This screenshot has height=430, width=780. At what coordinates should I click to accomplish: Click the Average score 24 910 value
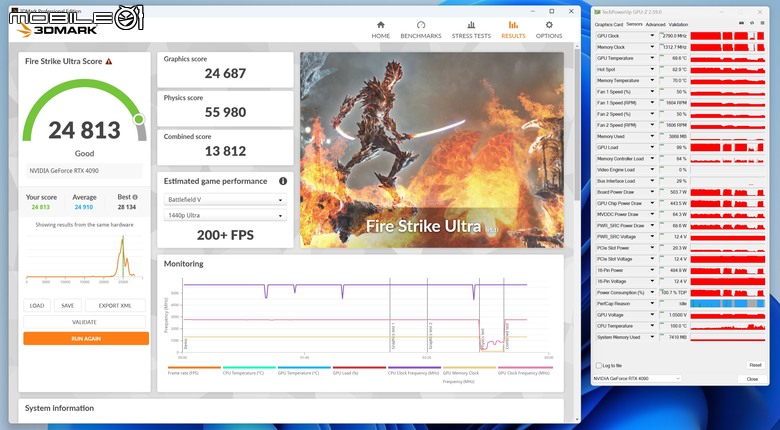(84, 207)
